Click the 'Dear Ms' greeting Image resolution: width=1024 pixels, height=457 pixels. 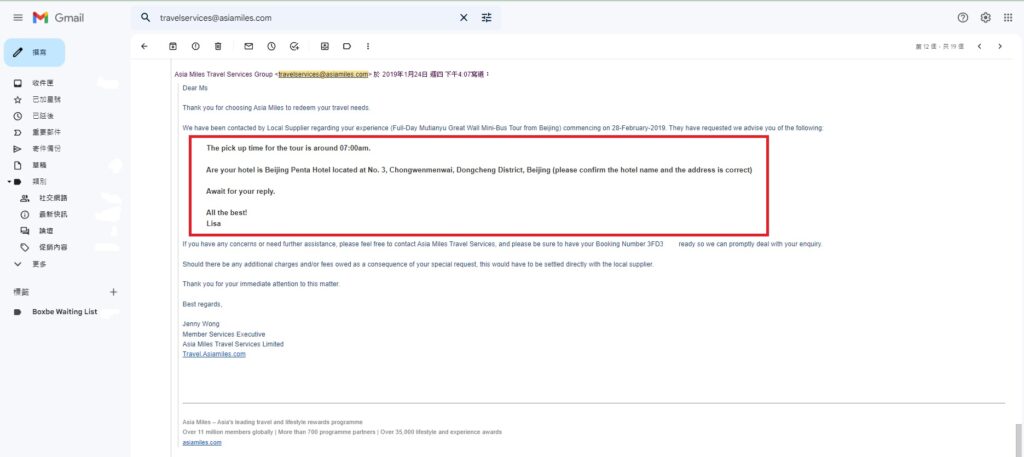tap(195, 87)
